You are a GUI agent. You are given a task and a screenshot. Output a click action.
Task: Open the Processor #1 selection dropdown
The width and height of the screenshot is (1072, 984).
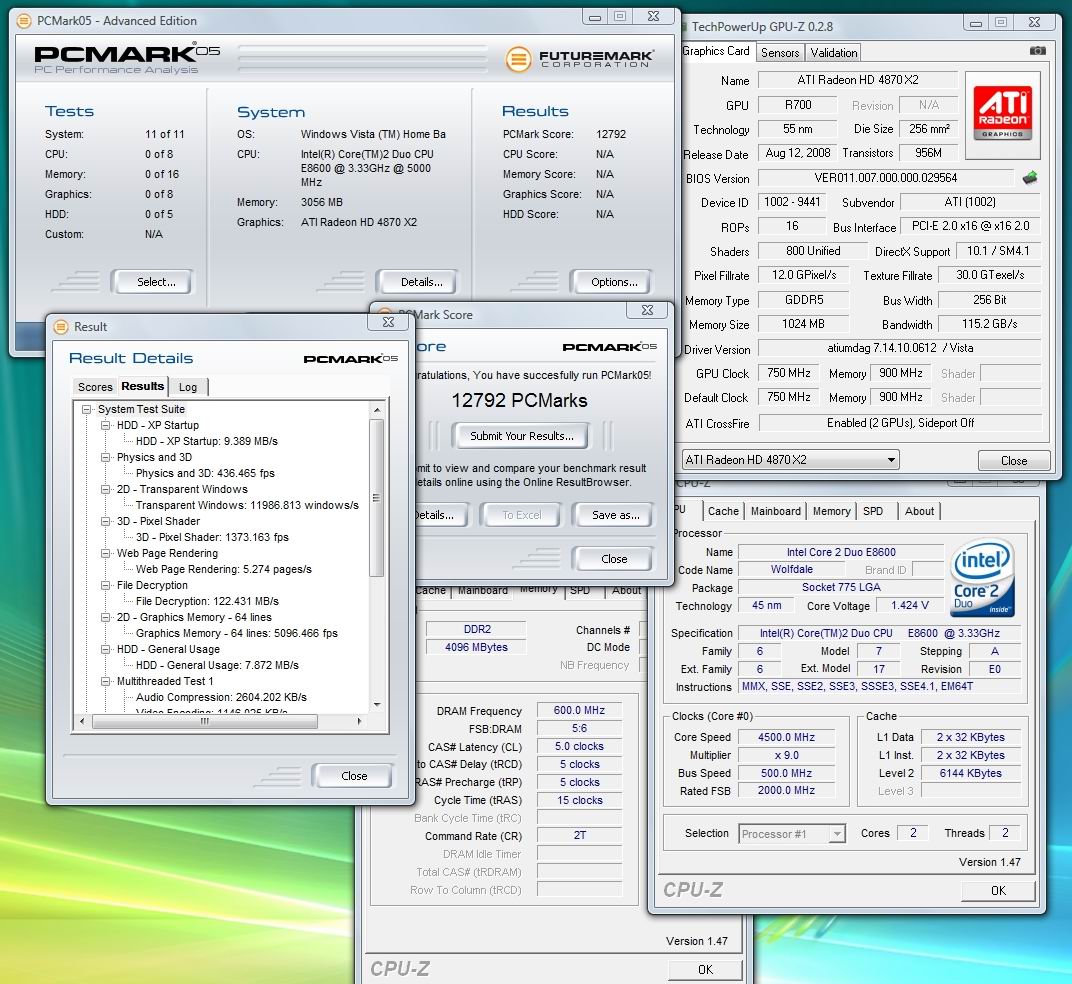(792, 834)
